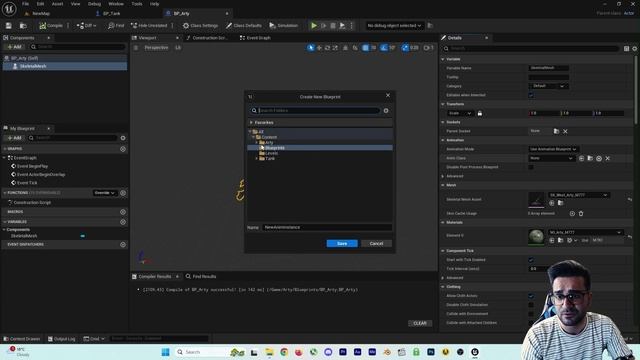Switch to the Construction Script tab
This screenshot has width=640, height=360.
(x=207, y=38)
